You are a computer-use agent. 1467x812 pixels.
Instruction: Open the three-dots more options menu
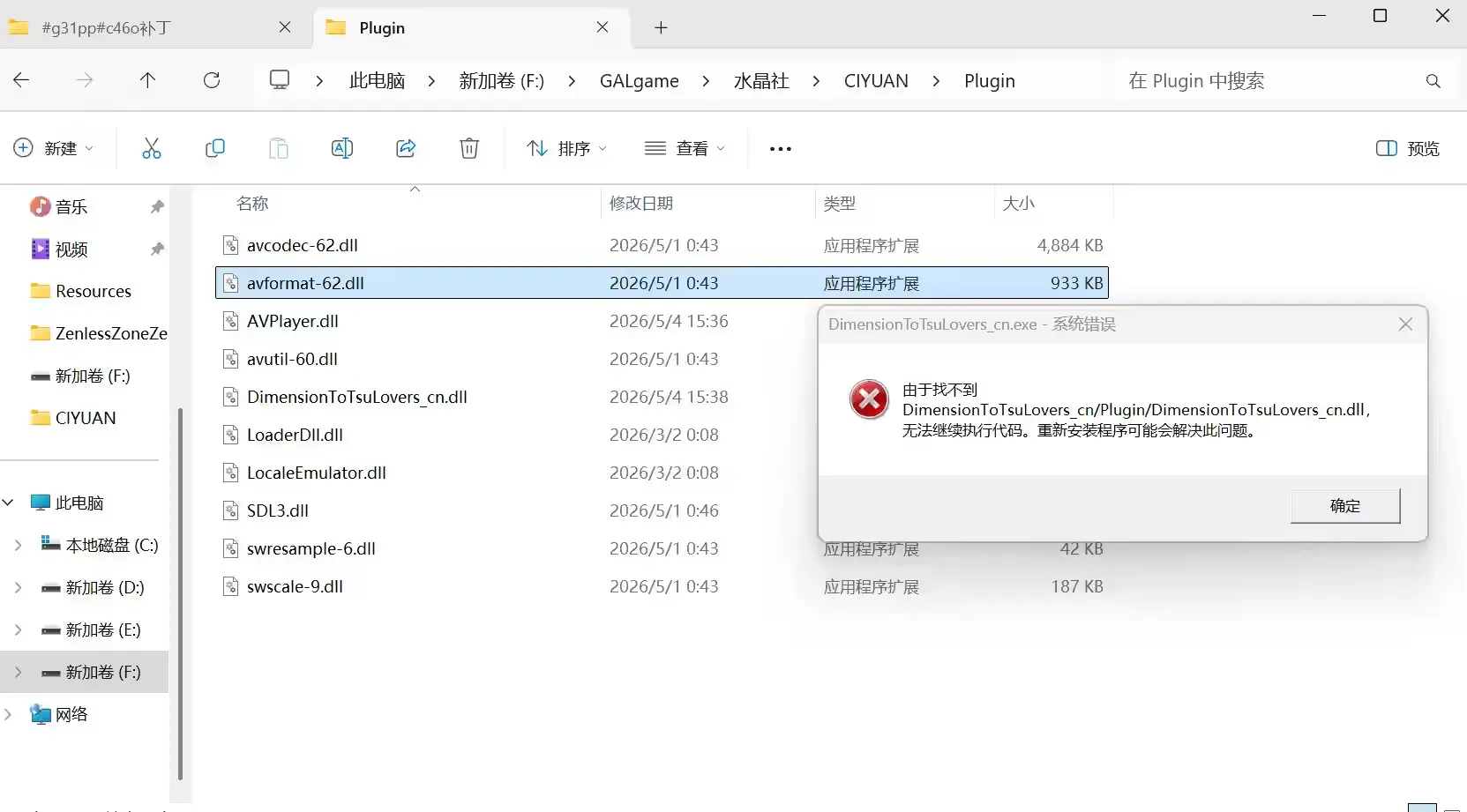[781, 149]
